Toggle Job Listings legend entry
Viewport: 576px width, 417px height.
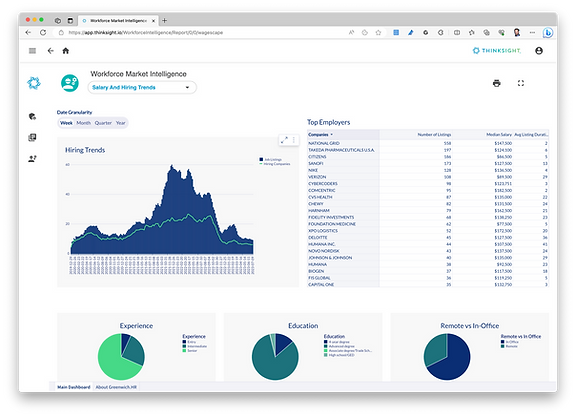pyautogui.click(x=270, y=159)
